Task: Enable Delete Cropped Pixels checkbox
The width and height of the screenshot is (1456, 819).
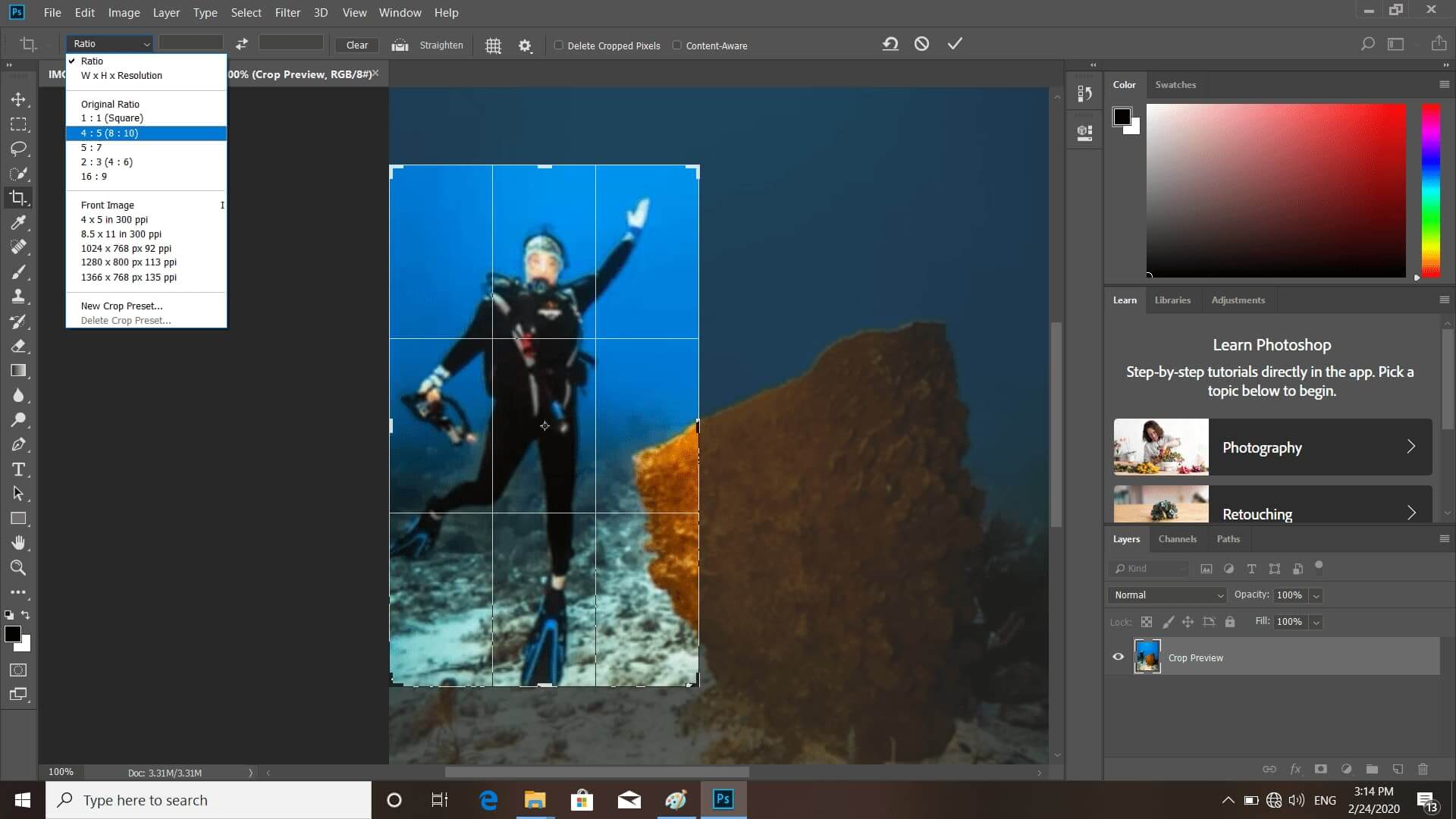Action: point(559,45)
